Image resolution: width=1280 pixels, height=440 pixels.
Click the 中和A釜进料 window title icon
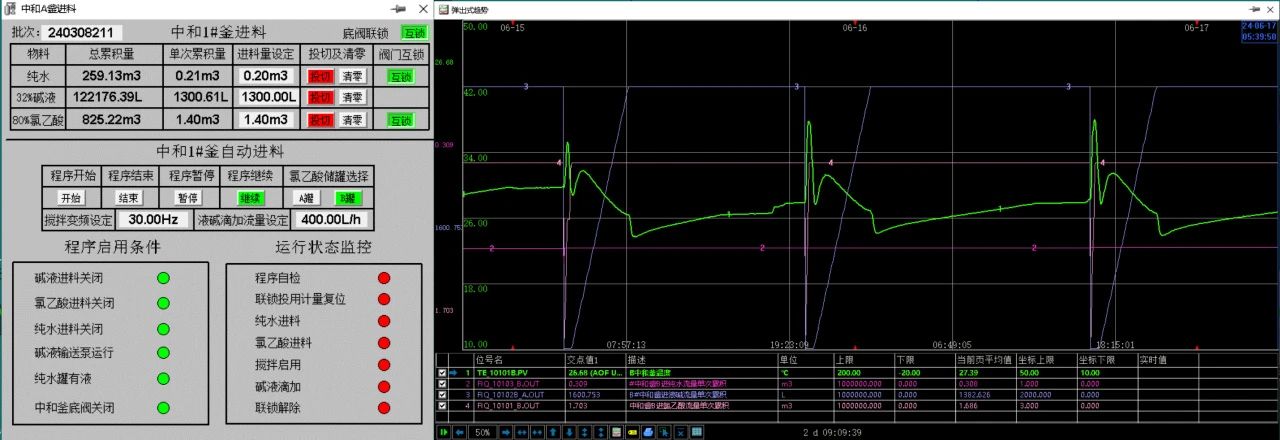(10, 7)
